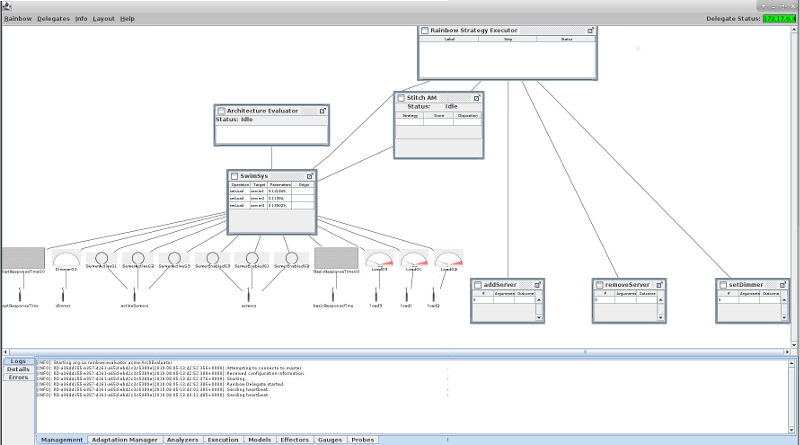Enable the SwimSys model checkbox

(234, 176)
